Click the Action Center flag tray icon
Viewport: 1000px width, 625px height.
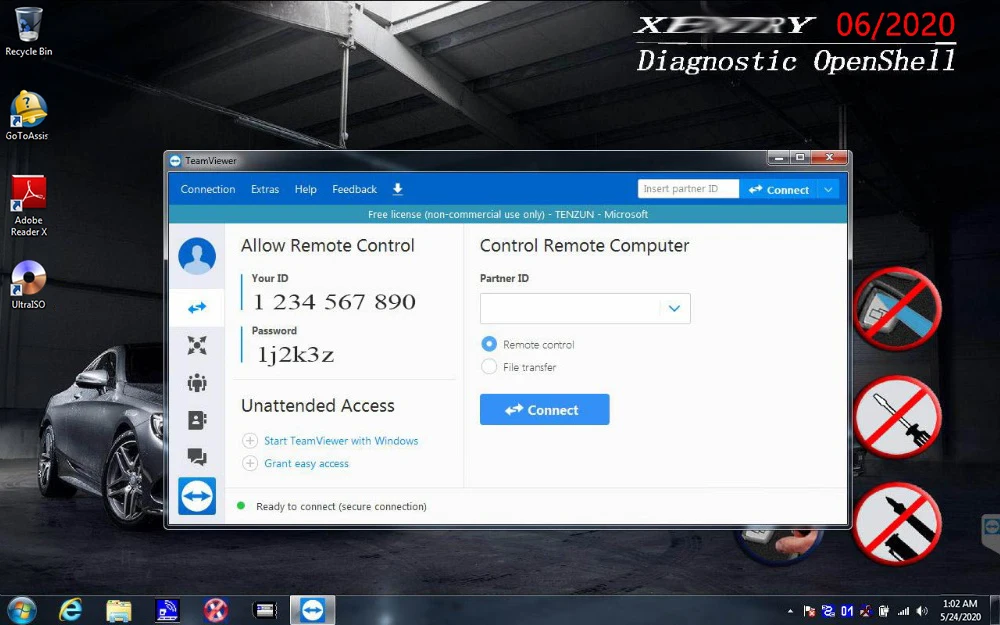[809, 611]
